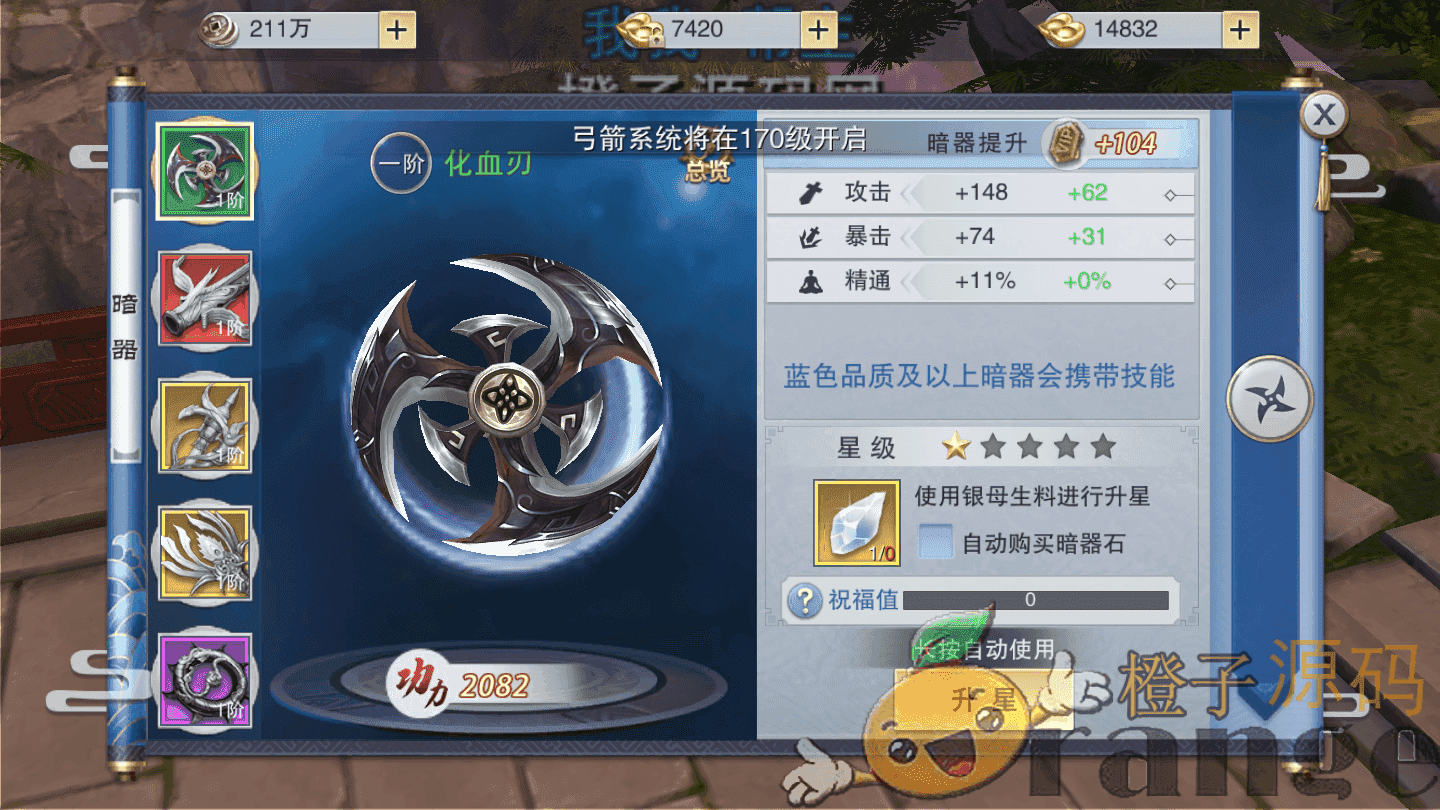Choose the yellow claw weapon thumbnail

tap(205, 426)
